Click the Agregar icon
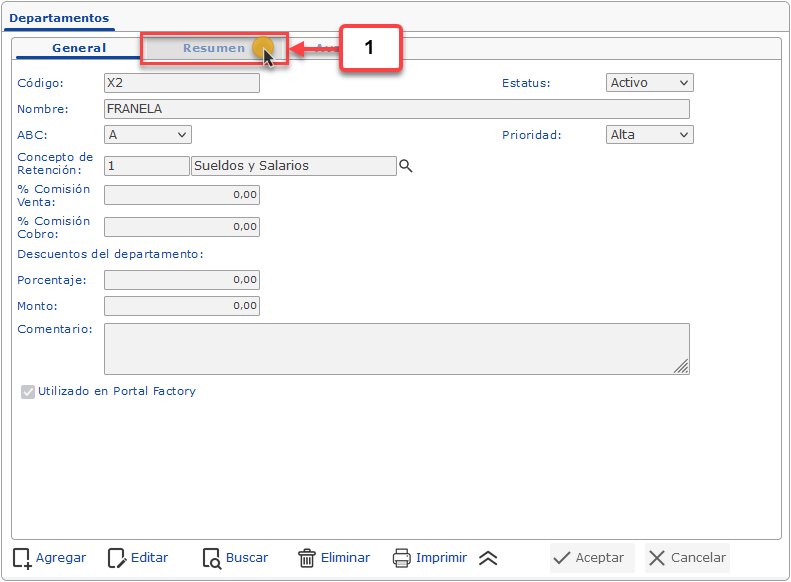The width and height of the screenshot is (791, 582). (x=22, y=558)
